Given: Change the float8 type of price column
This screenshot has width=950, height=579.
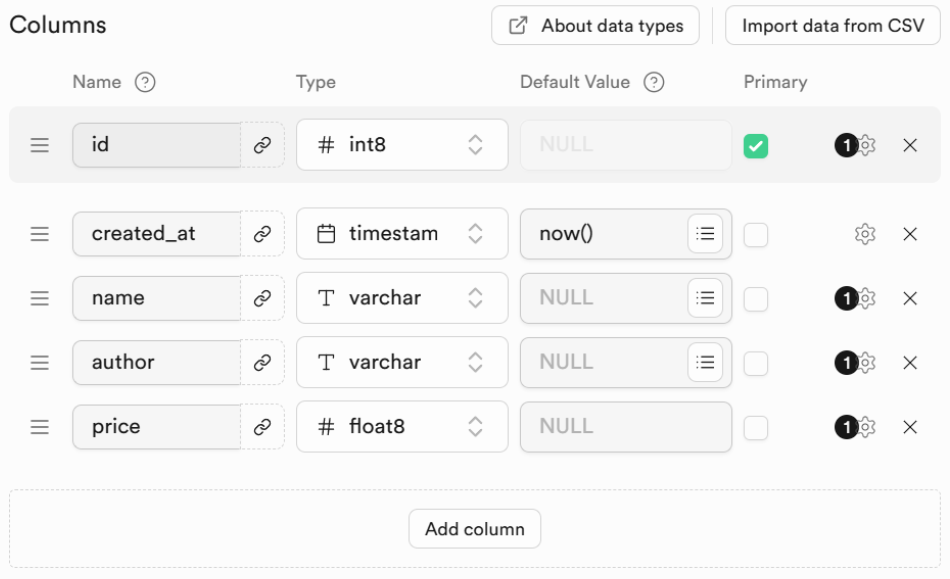Looking at the screenshot, I should (x=402, y=426).
